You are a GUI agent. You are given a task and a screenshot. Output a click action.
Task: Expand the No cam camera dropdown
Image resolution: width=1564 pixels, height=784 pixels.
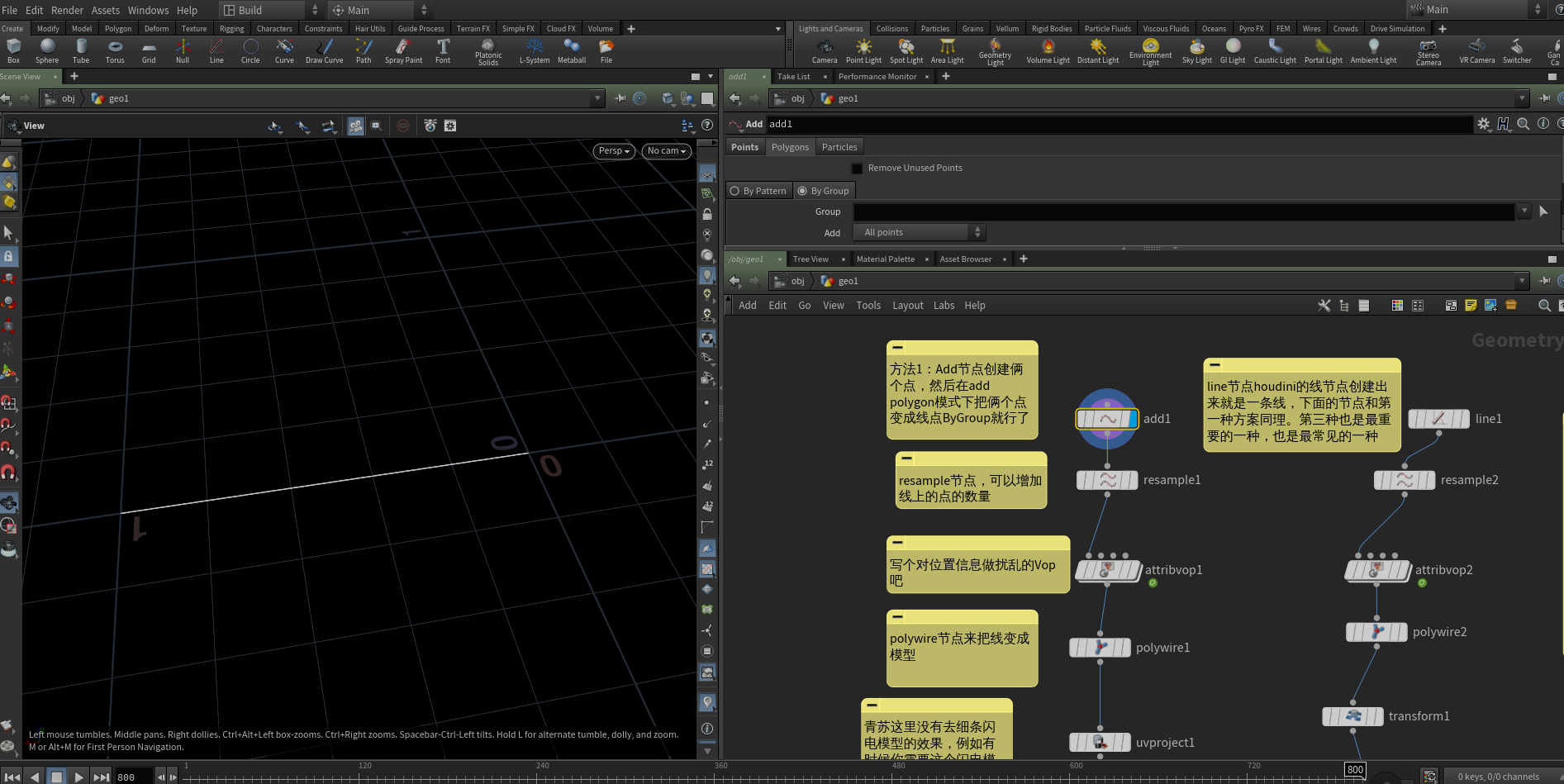pos(666,151)
